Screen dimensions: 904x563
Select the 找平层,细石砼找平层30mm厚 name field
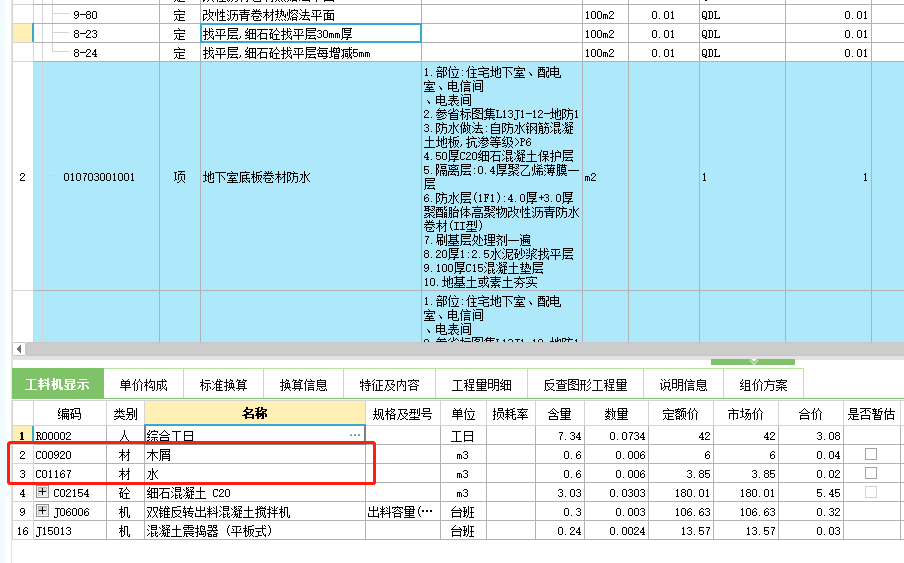click(x=311, y=33)
